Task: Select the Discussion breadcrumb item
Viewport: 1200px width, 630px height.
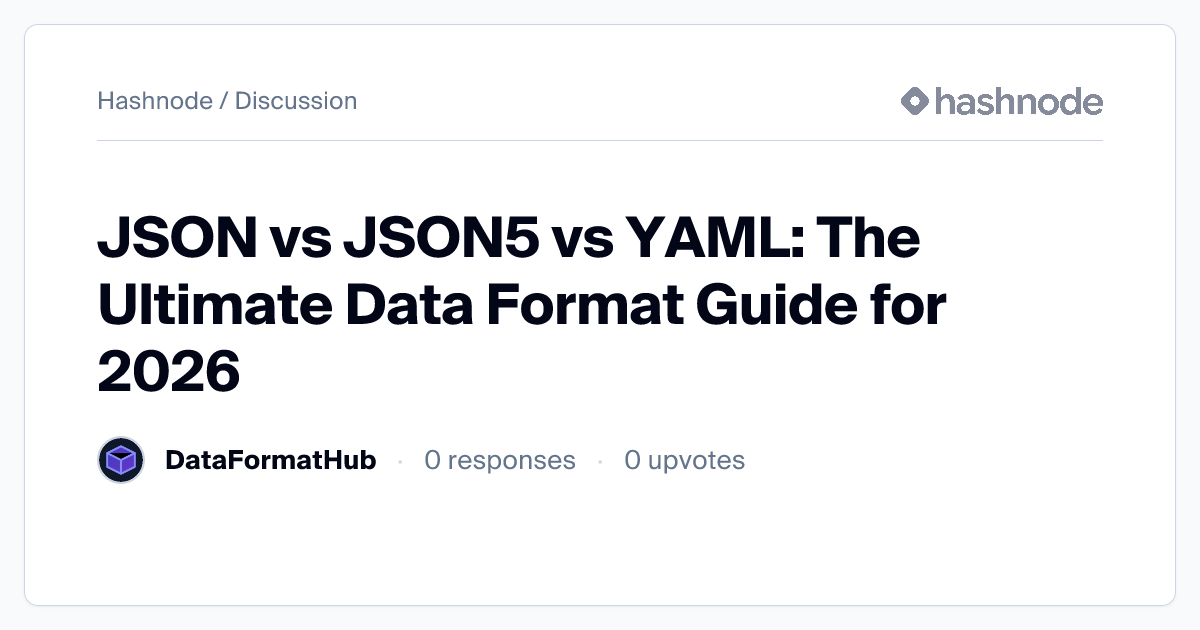Action: coord(296,101)
